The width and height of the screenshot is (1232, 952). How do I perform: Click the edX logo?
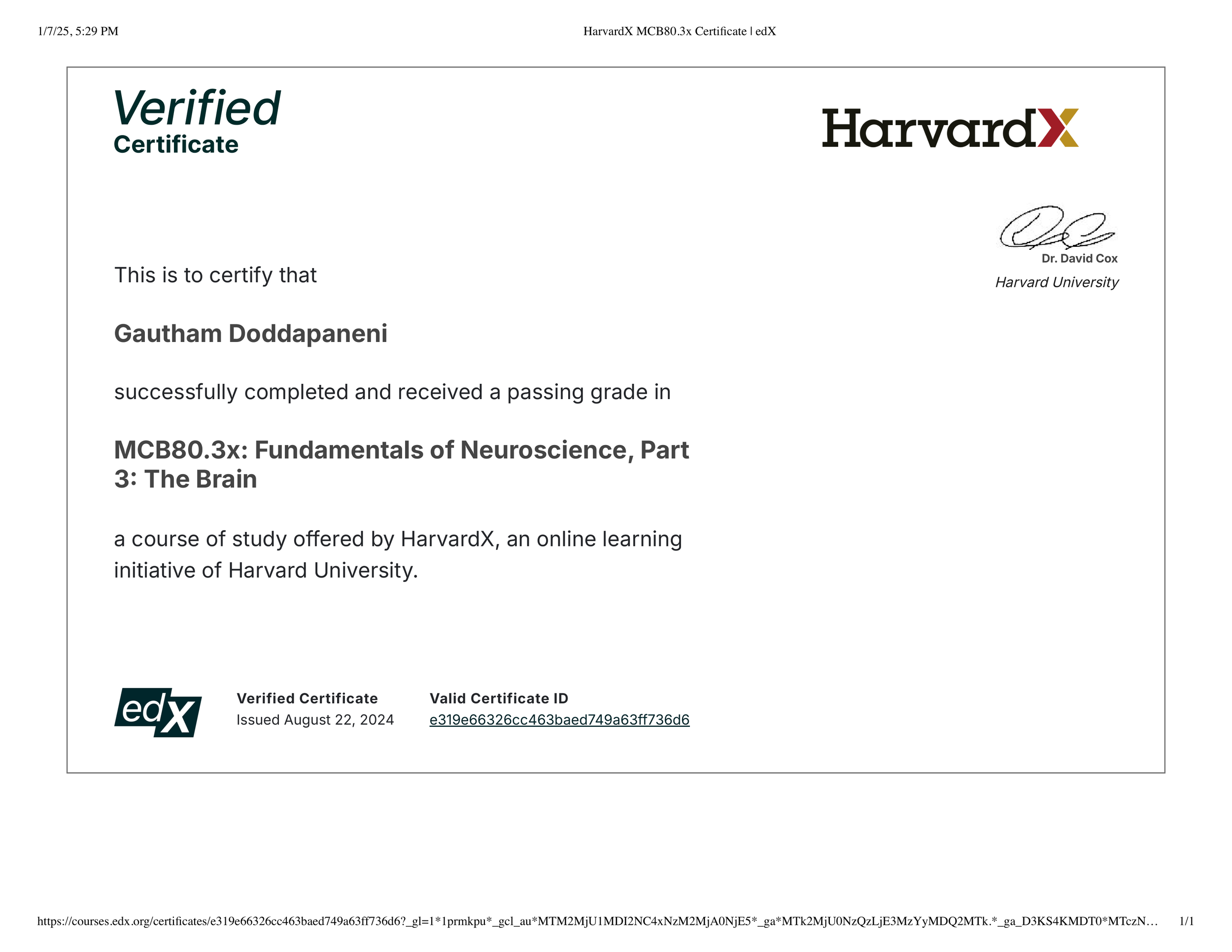(158, 713)
